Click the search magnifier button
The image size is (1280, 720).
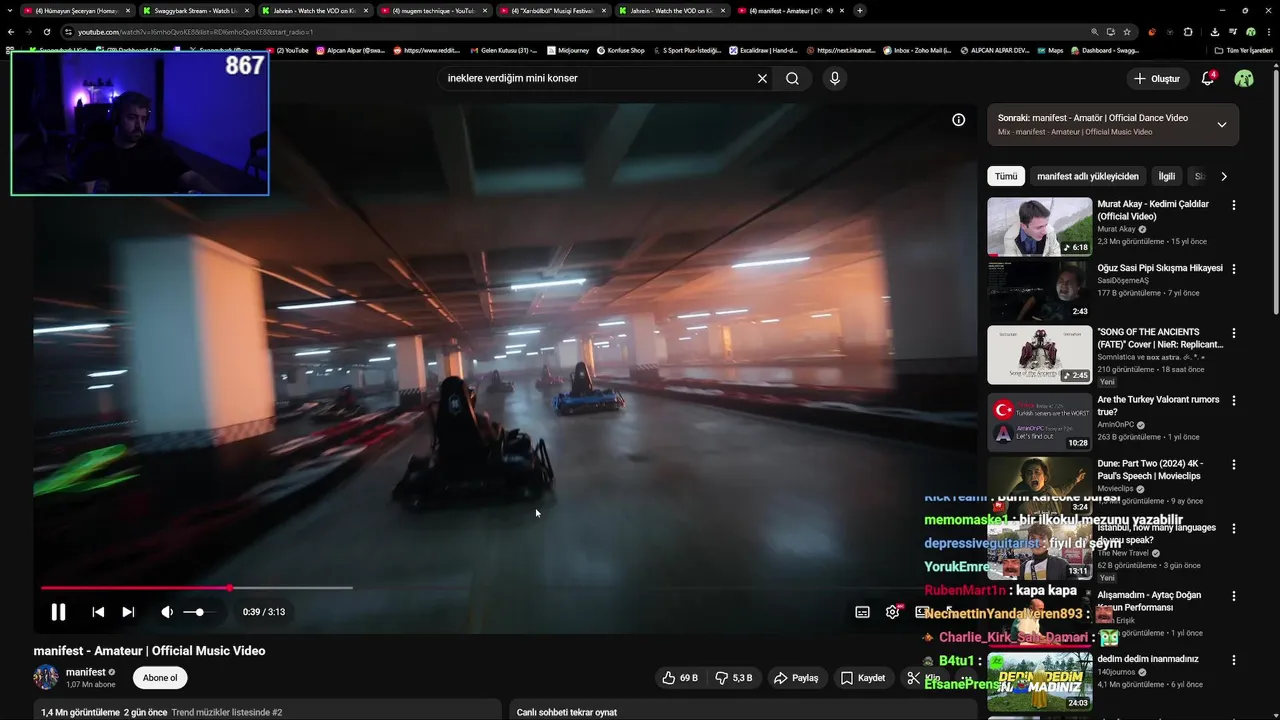792,78
